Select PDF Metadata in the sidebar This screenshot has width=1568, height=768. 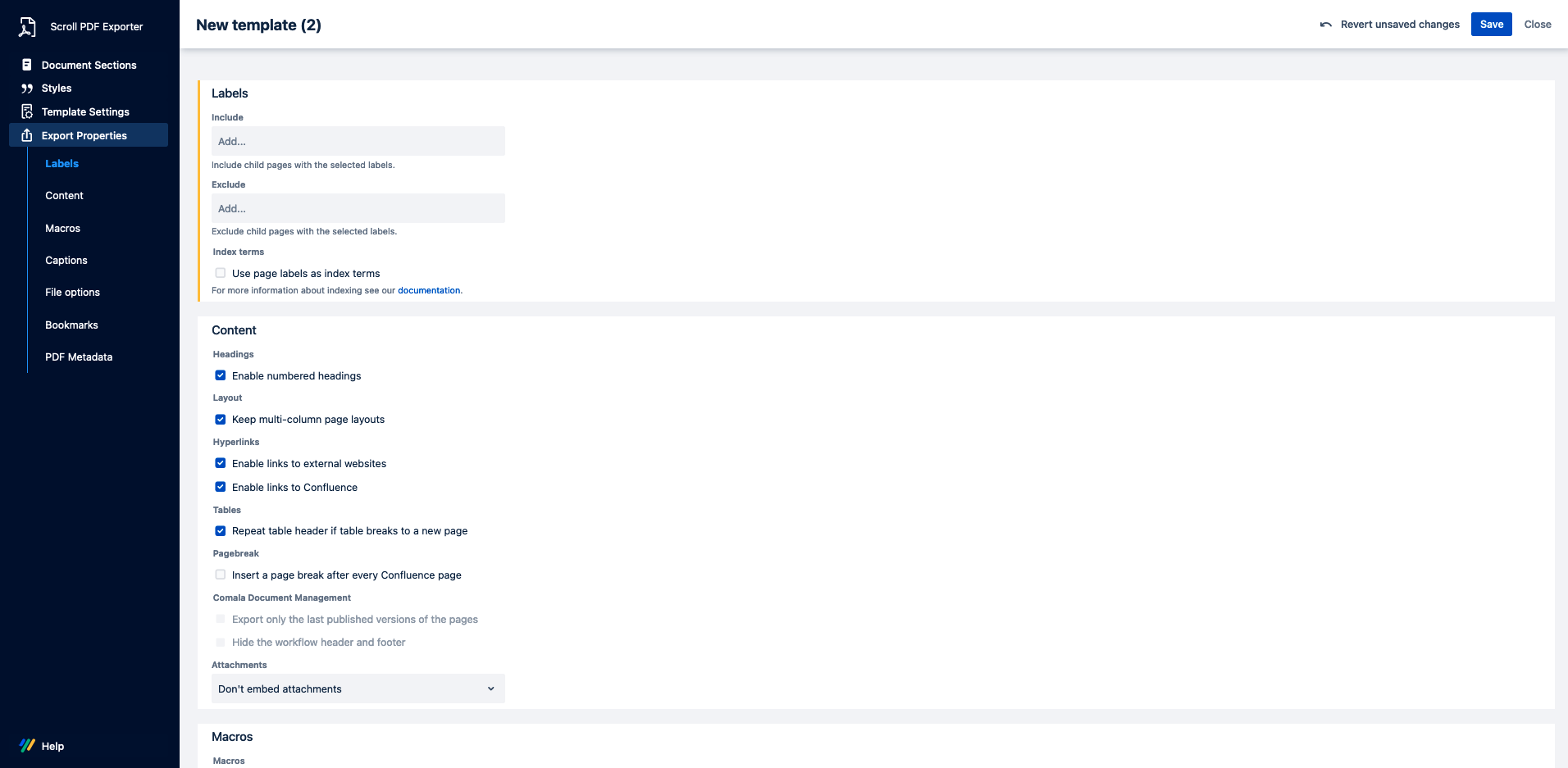tap(79, 357)
